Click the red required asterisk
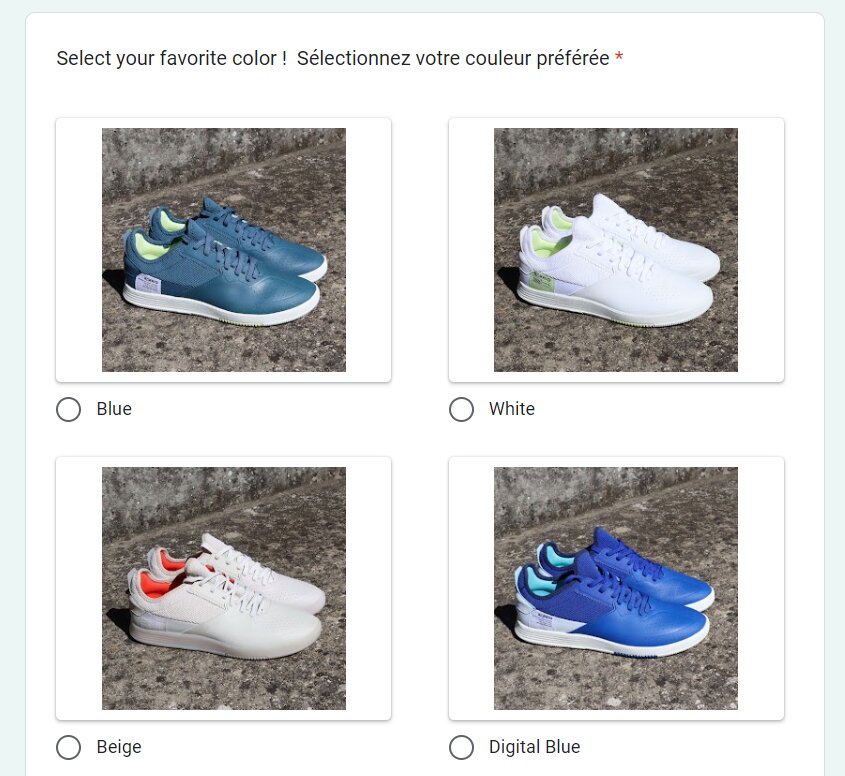 (619, 59)
